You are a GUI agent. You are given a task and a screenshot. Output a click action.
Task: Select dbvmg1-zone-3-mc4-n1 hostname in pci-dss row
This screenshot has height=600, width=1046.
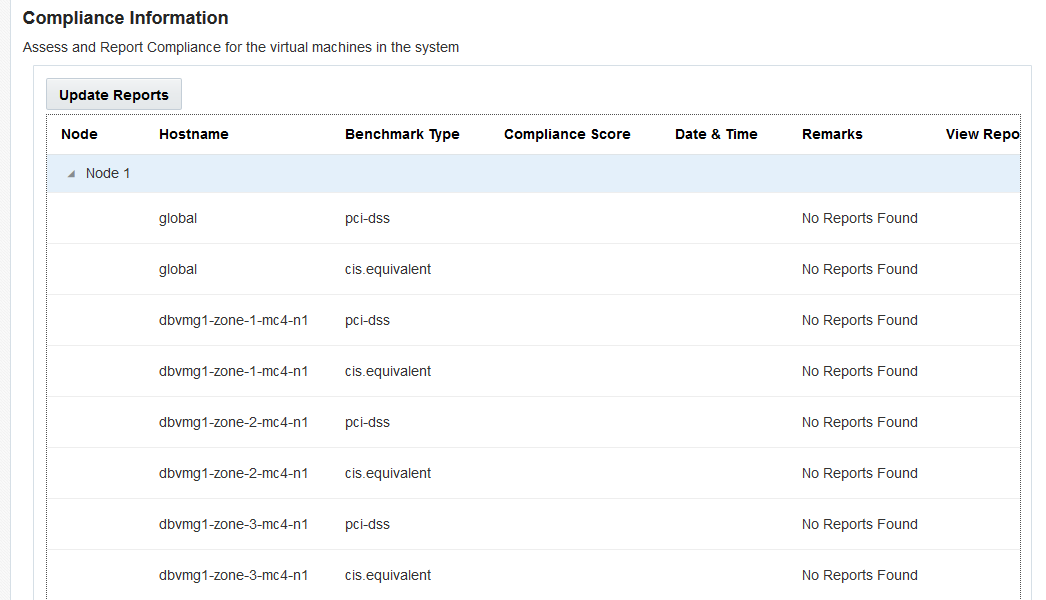(x=233, y=525)
